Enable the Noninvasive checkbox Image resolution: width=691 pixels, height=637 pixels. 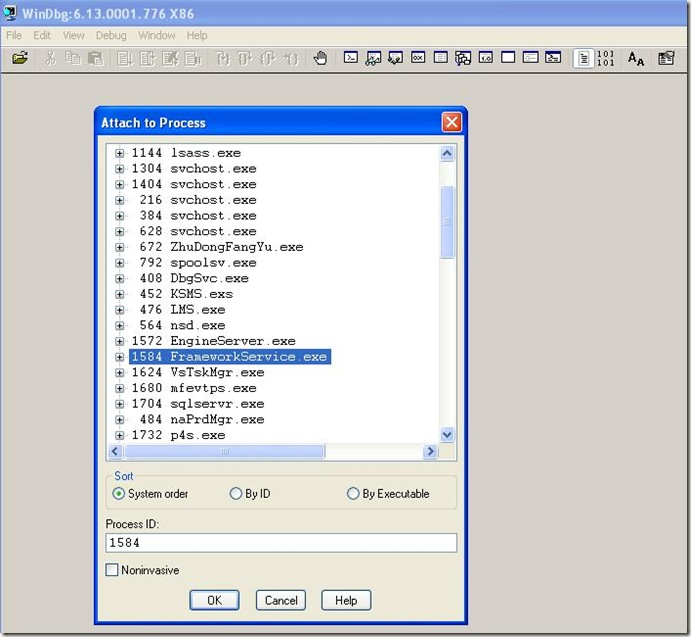[x=112, y=570]
